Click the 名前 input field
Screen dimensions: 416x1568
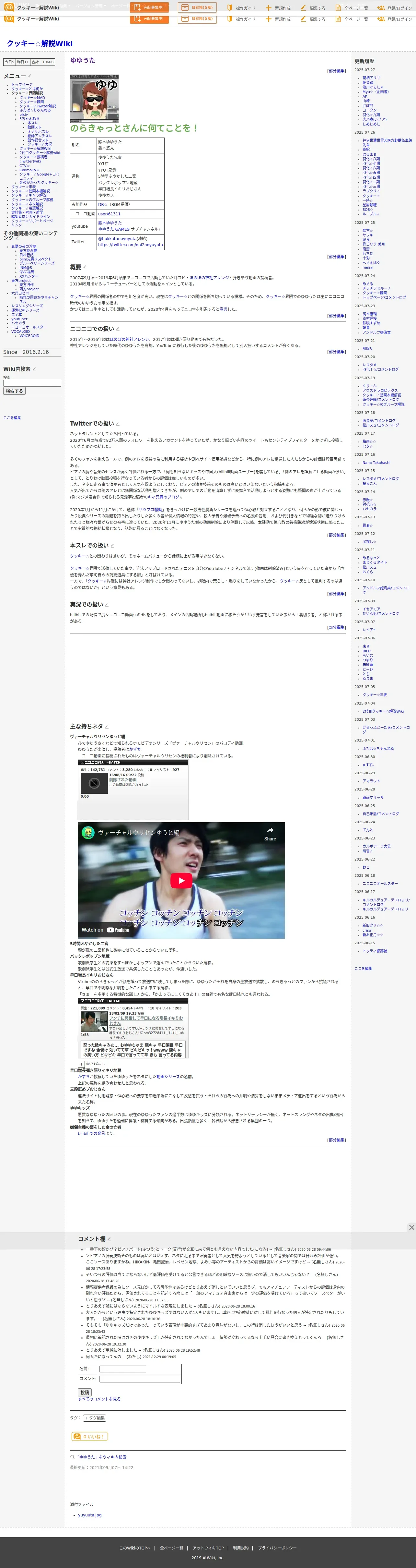(123, 1369)
